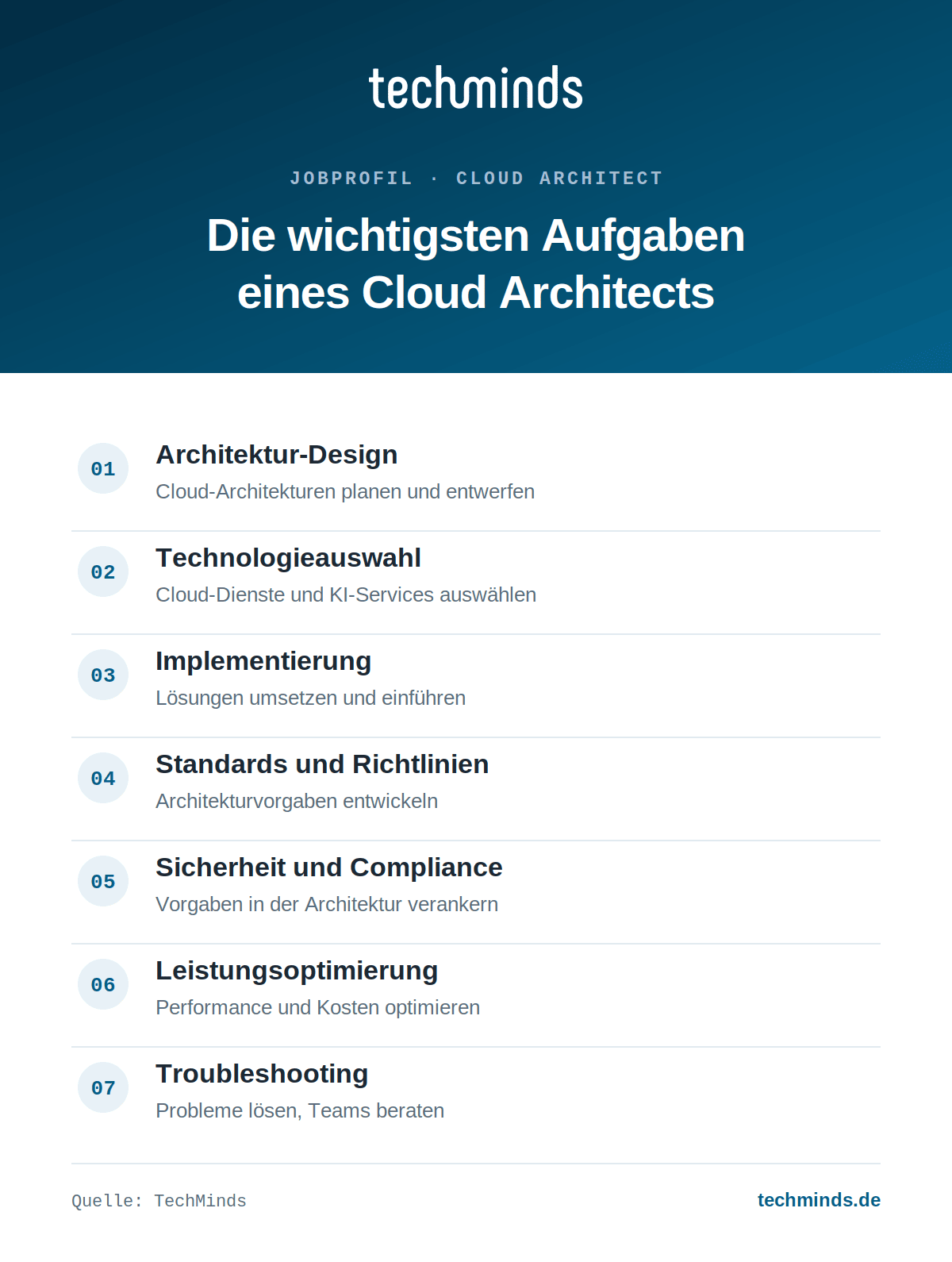Click the main title Die wichtigsten Aufgaben
The width and height of the screenshot is (952, 1262).
[x=476, y=236]
